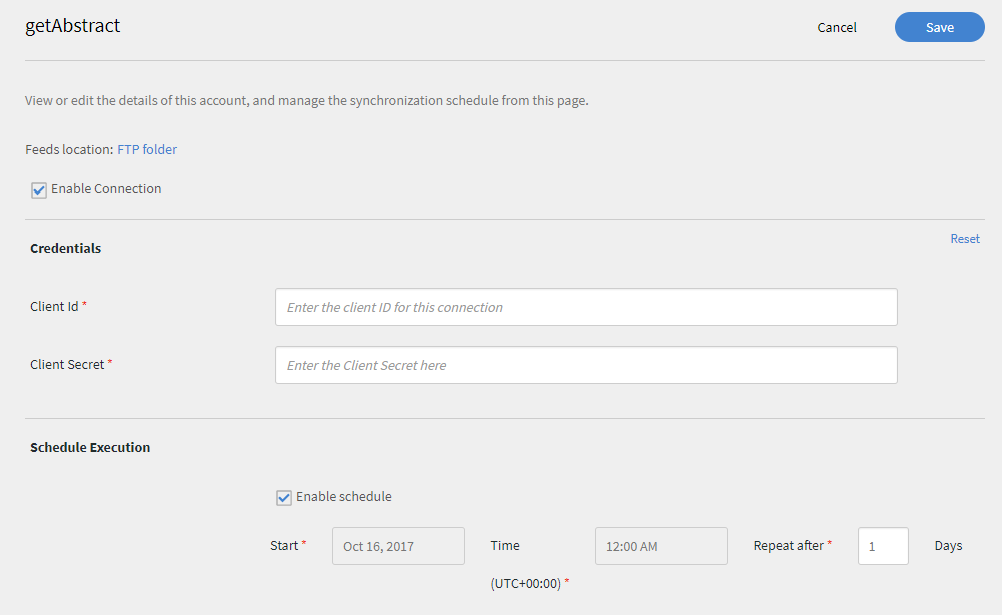This screenshot has width=1002, height=615.
Task: Change the repeat interval of 1 day
Action: tap(883, 545)
